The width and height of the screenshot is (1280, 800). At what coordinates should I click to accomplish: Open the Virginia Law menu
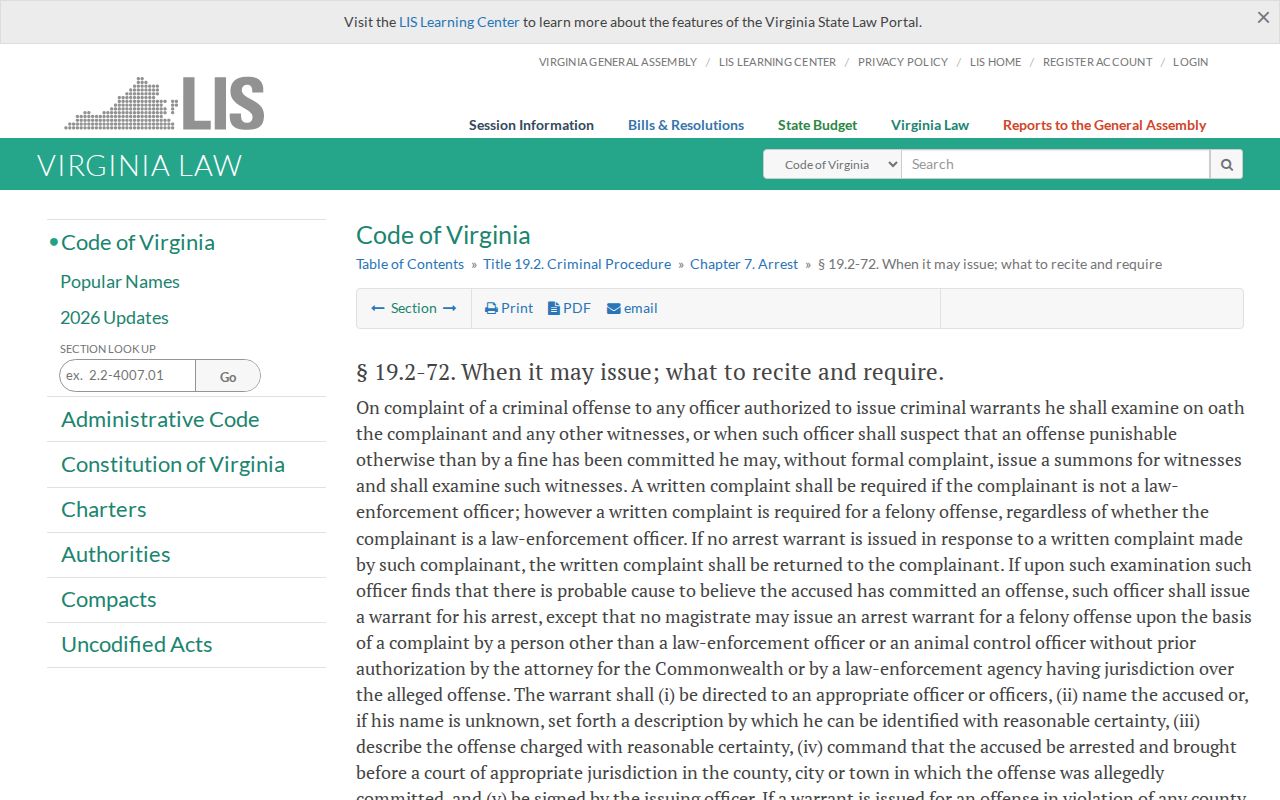click(x=930, y=125)
